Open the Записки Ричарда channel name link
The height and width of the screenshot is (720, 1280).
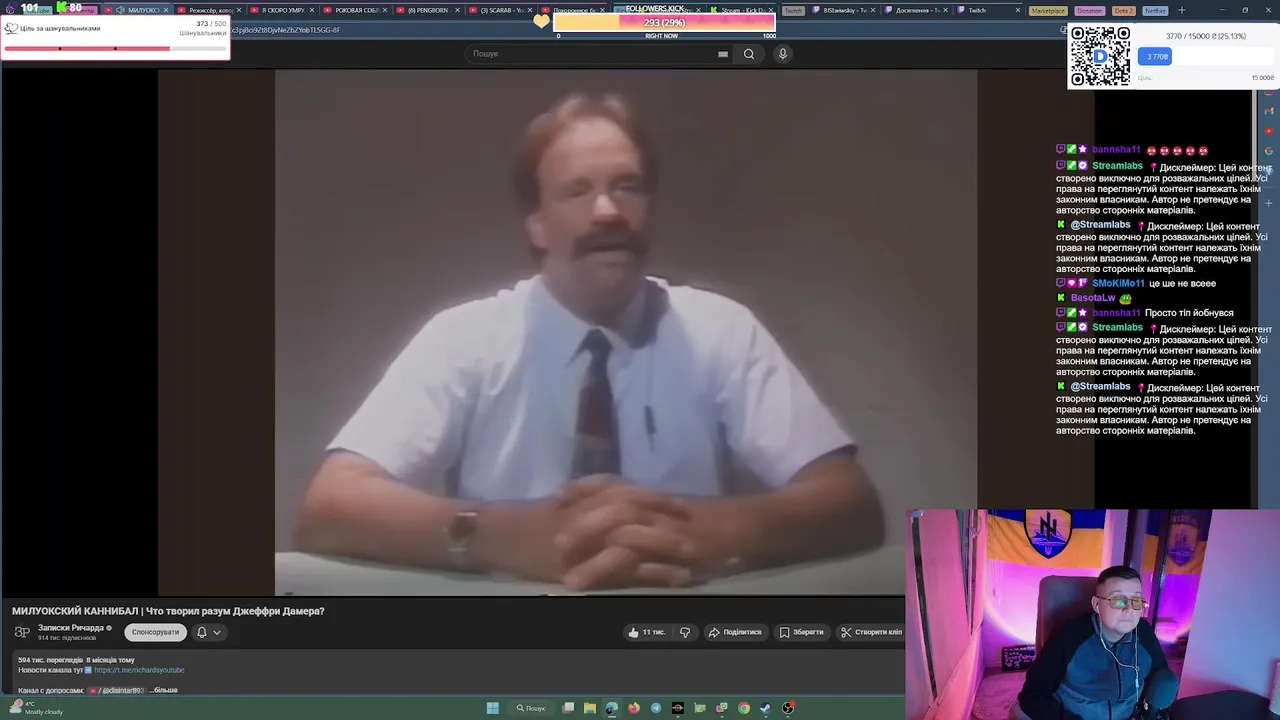click(71, 628)
